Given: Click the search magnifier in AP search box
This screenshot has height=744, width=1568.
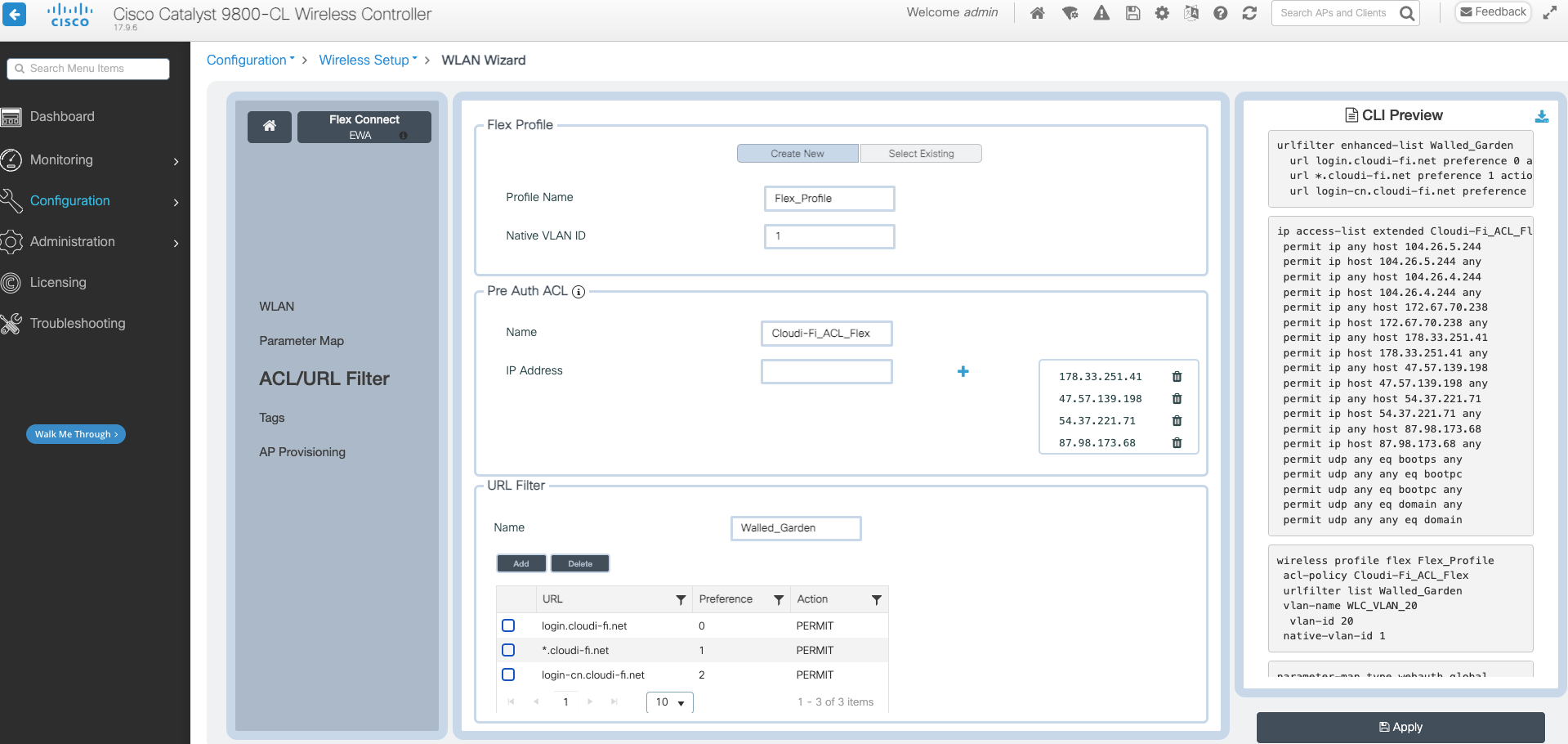Looking at the screenshot, I should coord(1406,13).
